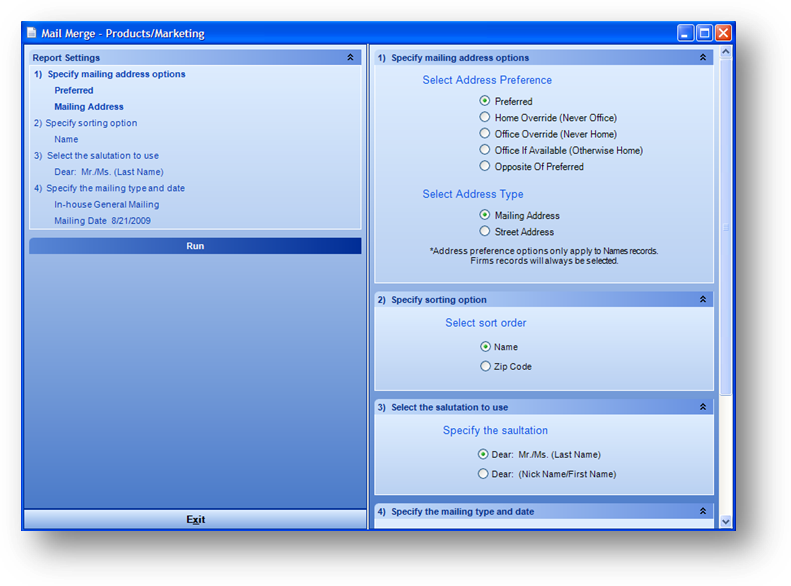Click the Select sort order heading
The image size is (791, 586).
[x=485, y=323]
